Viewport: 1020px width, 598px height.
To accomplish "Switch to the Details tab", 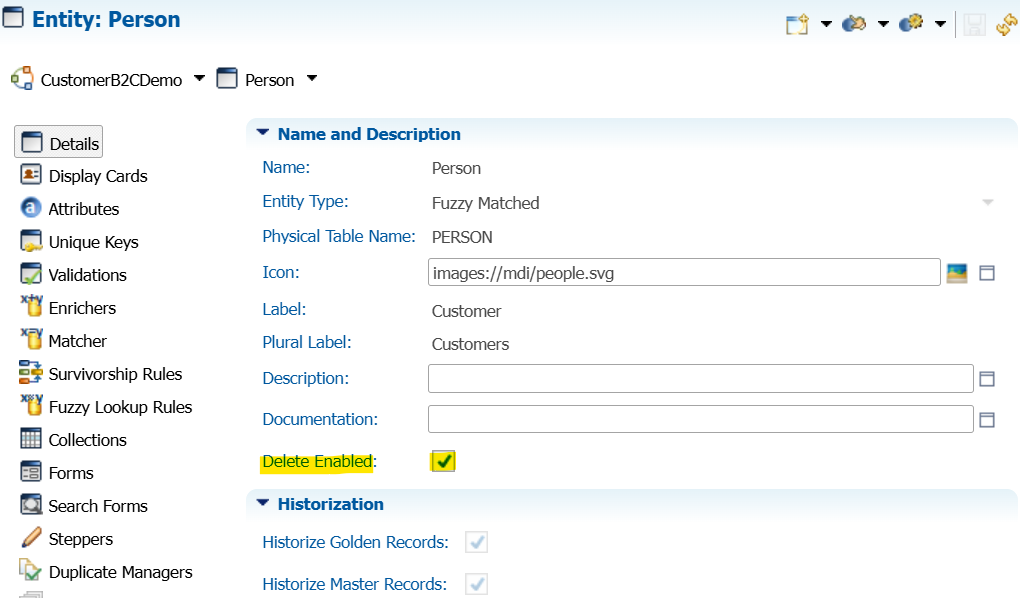I will point(59,143).
